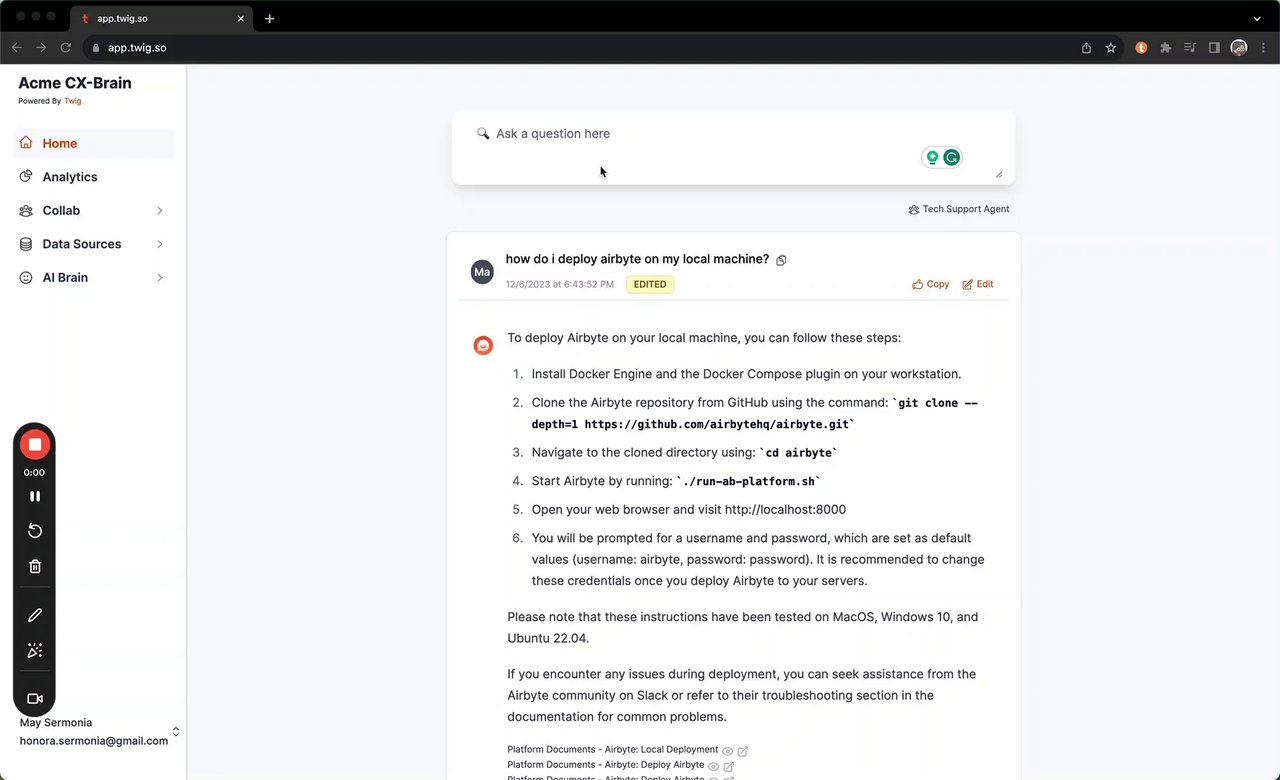Image resolution: width=1280 pixels, height=780 pixels.
Task: Stop the screen recording with the red button
Action: pos(35,445)
